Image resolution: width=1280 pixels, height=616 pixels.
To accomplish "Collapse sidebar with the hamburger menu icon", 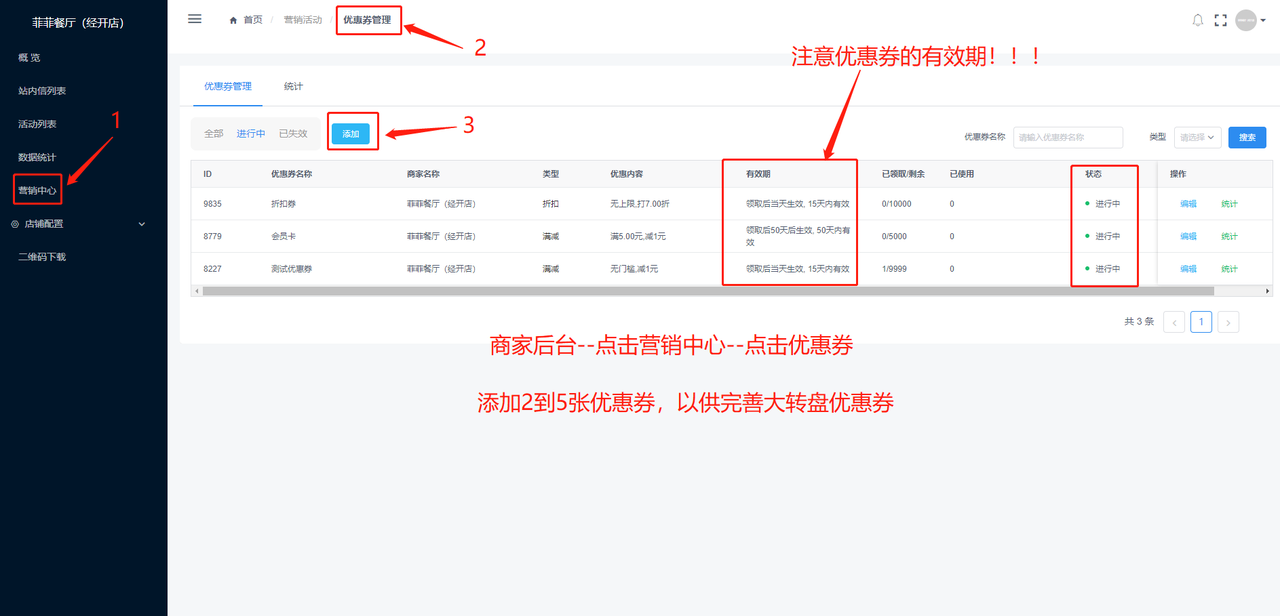I will [195, 19].
